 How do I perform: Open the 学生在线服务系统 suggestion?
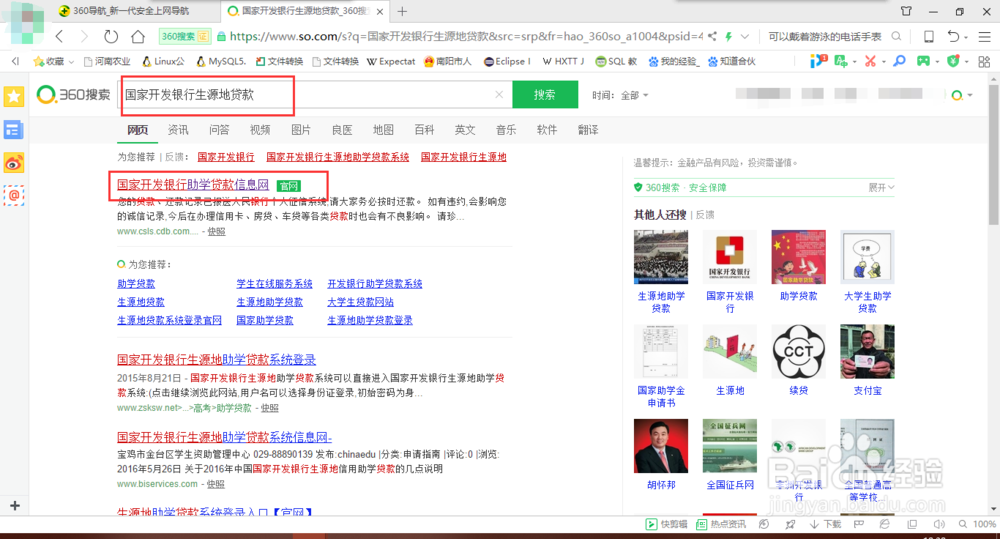274,284
